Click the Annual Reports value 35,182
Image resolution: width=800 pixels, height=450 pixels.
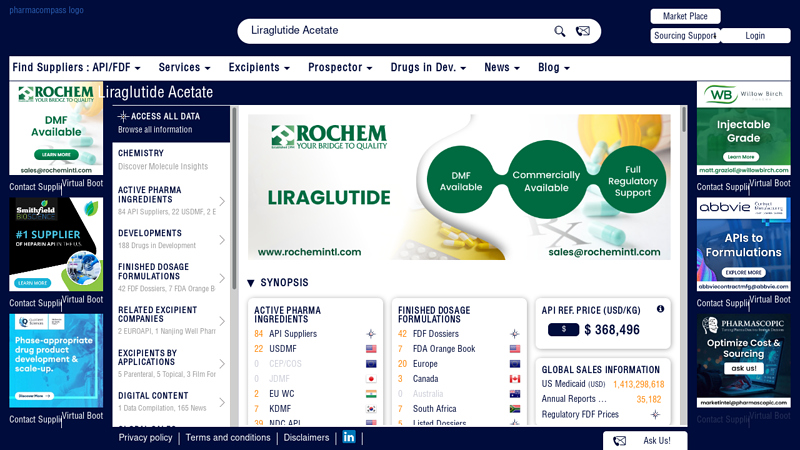648,399
